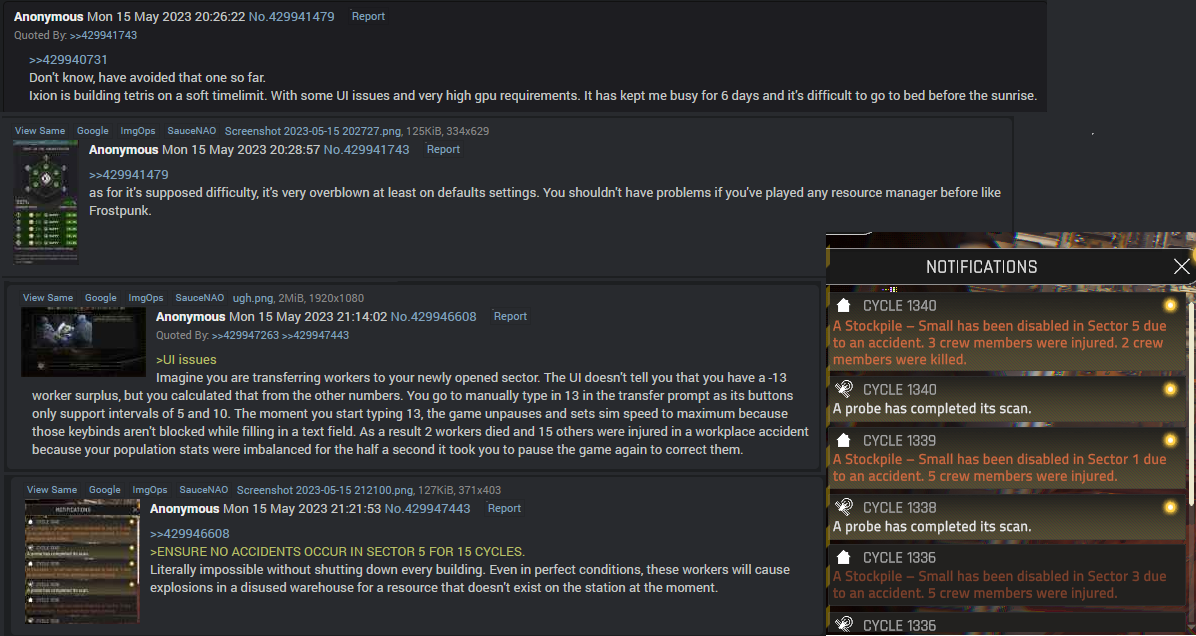Open the Screenshot 2023-05-15 212100 thumbnail
The image size is (1196, 636).
coord(82,561)
